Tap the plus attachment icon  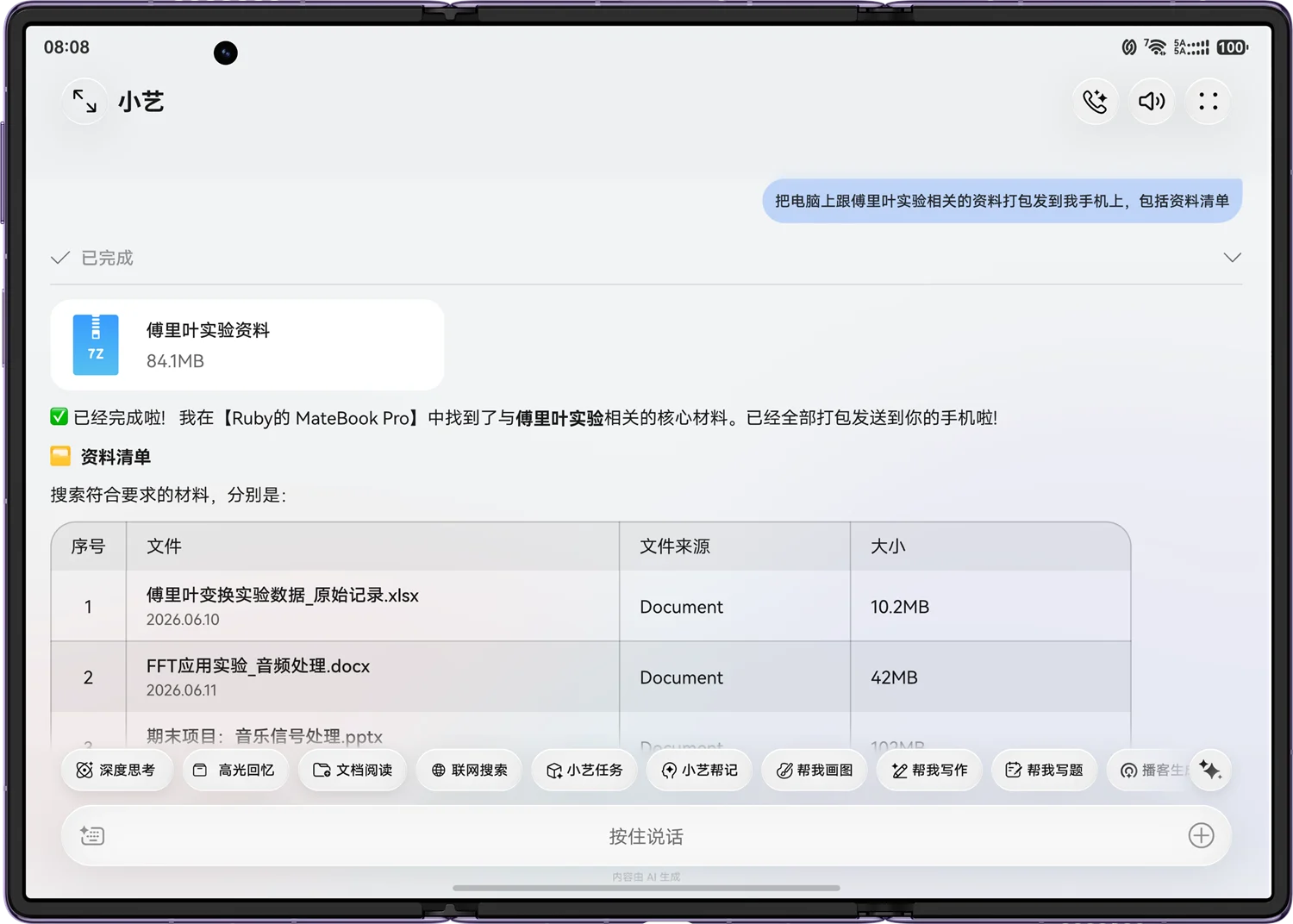click(x=1201, y=835)
